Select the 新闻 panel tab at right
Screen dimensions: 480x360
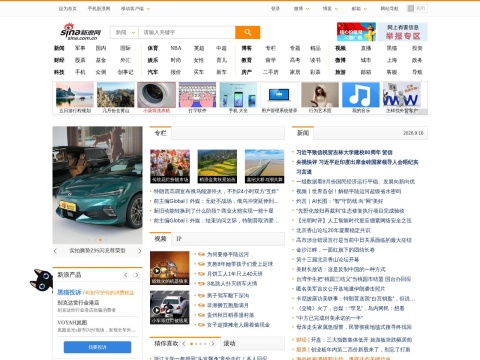(x=303, y=133)
